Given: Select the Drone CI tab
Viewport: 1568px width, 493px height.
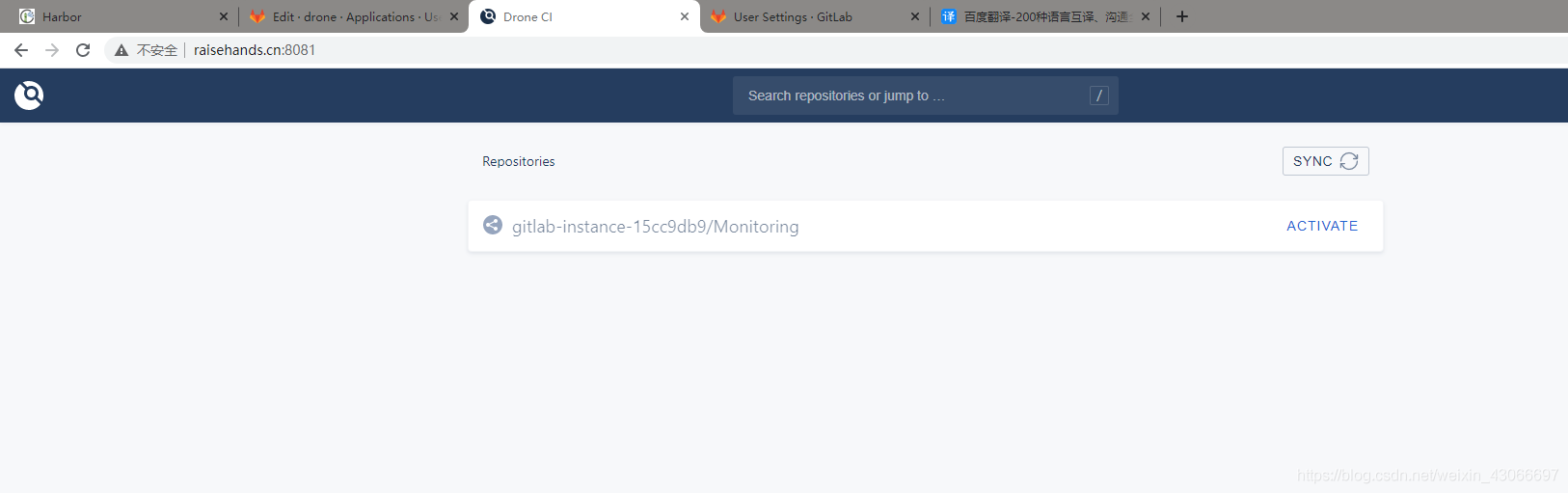Looking at the screenshot, I should tap(584, 16).
